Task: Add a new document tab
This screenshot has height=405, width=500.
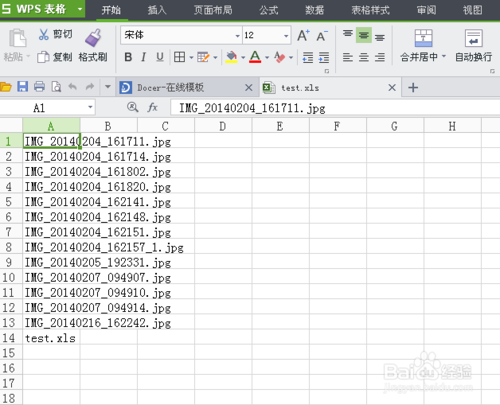Action: (x=413, y=88)
